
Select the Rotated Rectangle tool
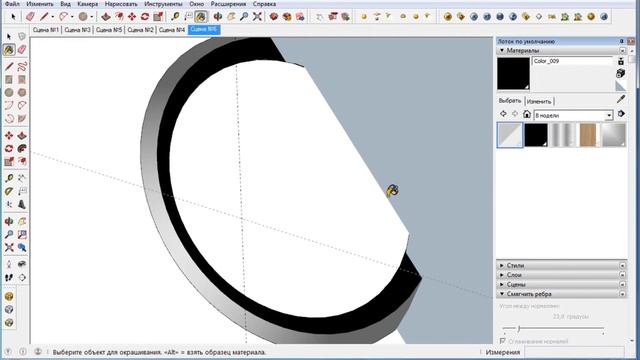coord(22,79)
